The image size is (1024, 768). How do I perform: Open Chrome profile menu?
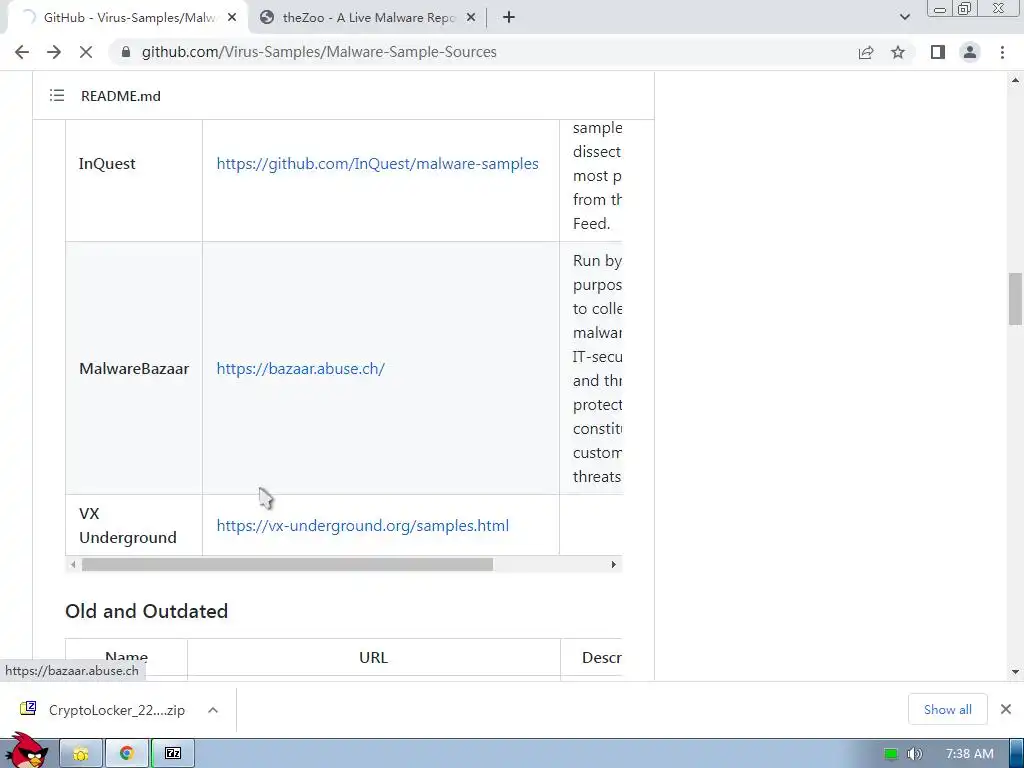coord(970,52)
